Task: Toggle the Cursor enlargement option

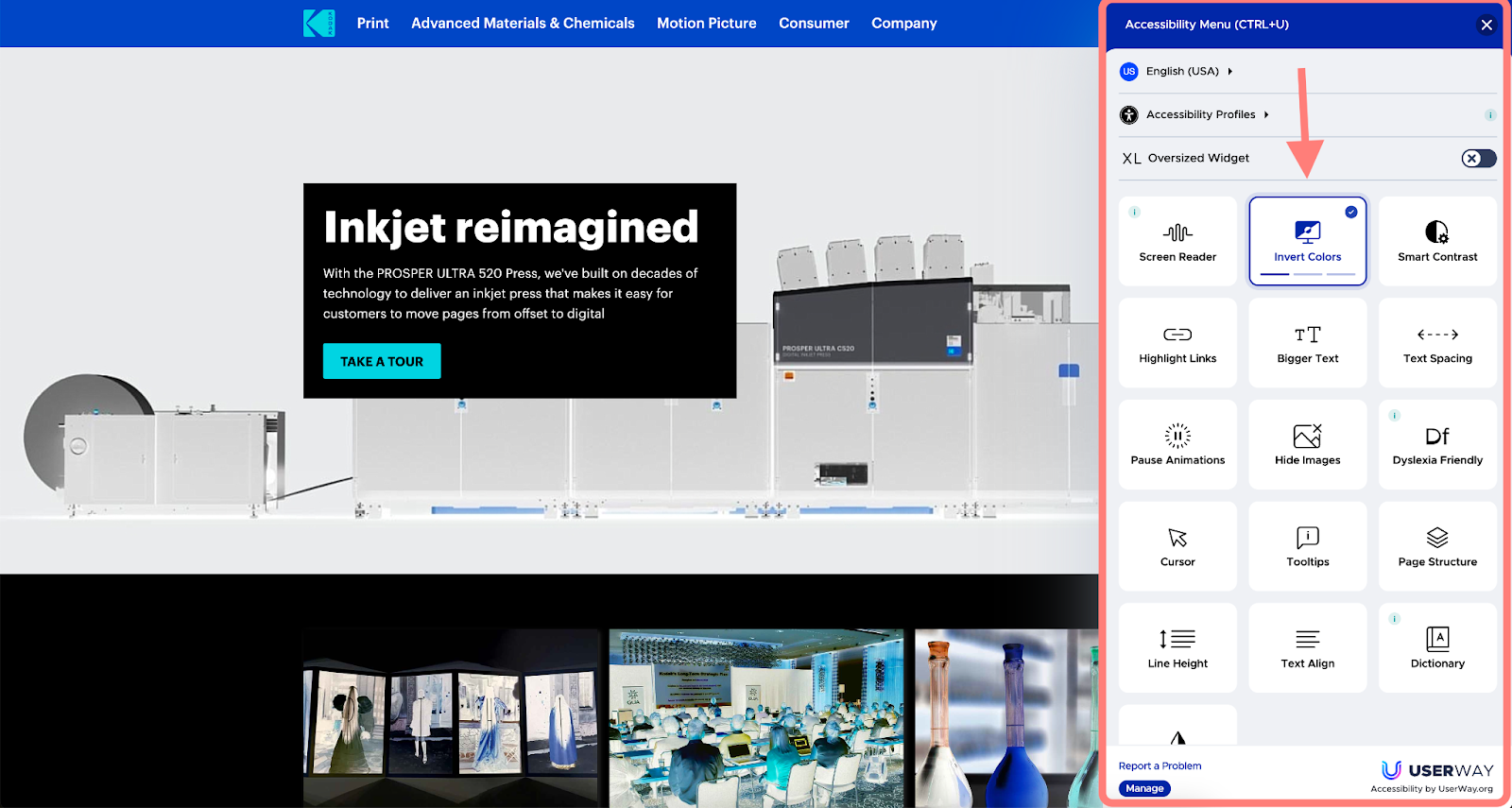Action: (x=1177, y=546)
